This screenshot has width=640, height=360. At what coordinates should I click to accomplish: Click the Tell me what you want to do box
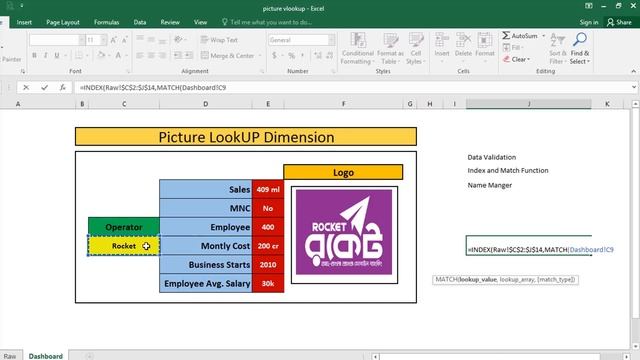[267, 22]
